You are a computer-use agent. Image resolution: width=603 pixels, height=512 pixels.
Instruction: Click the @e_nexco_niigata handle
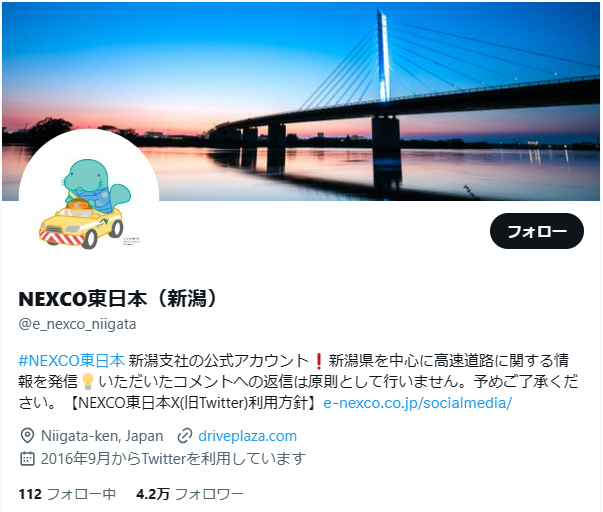[77, 324]
